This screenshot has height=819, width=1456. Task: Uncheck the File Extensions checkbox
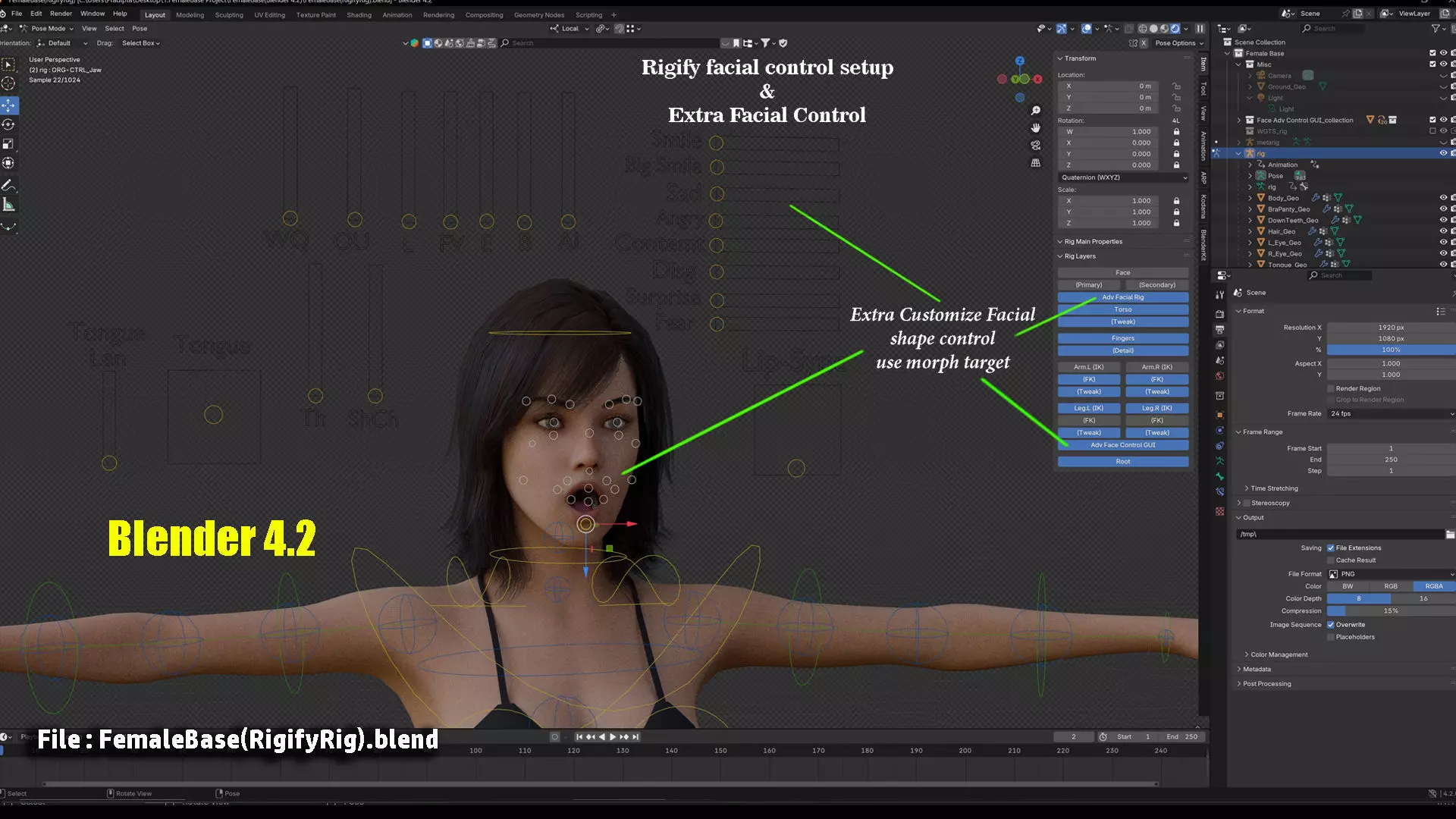pyautogui.click(x=1331, y=548)
